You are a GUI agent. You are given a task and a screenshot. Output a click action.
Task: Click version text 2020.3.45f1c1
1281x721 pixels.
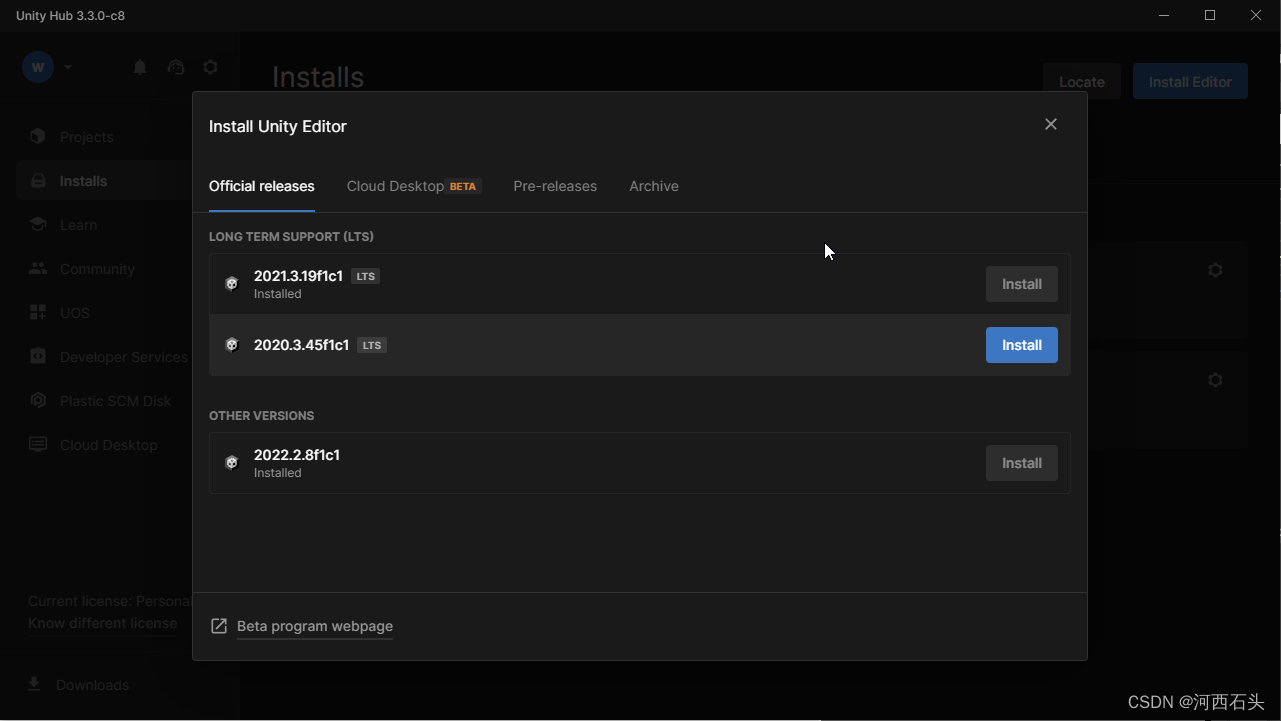pyautogui.click(x=301, y=345)
